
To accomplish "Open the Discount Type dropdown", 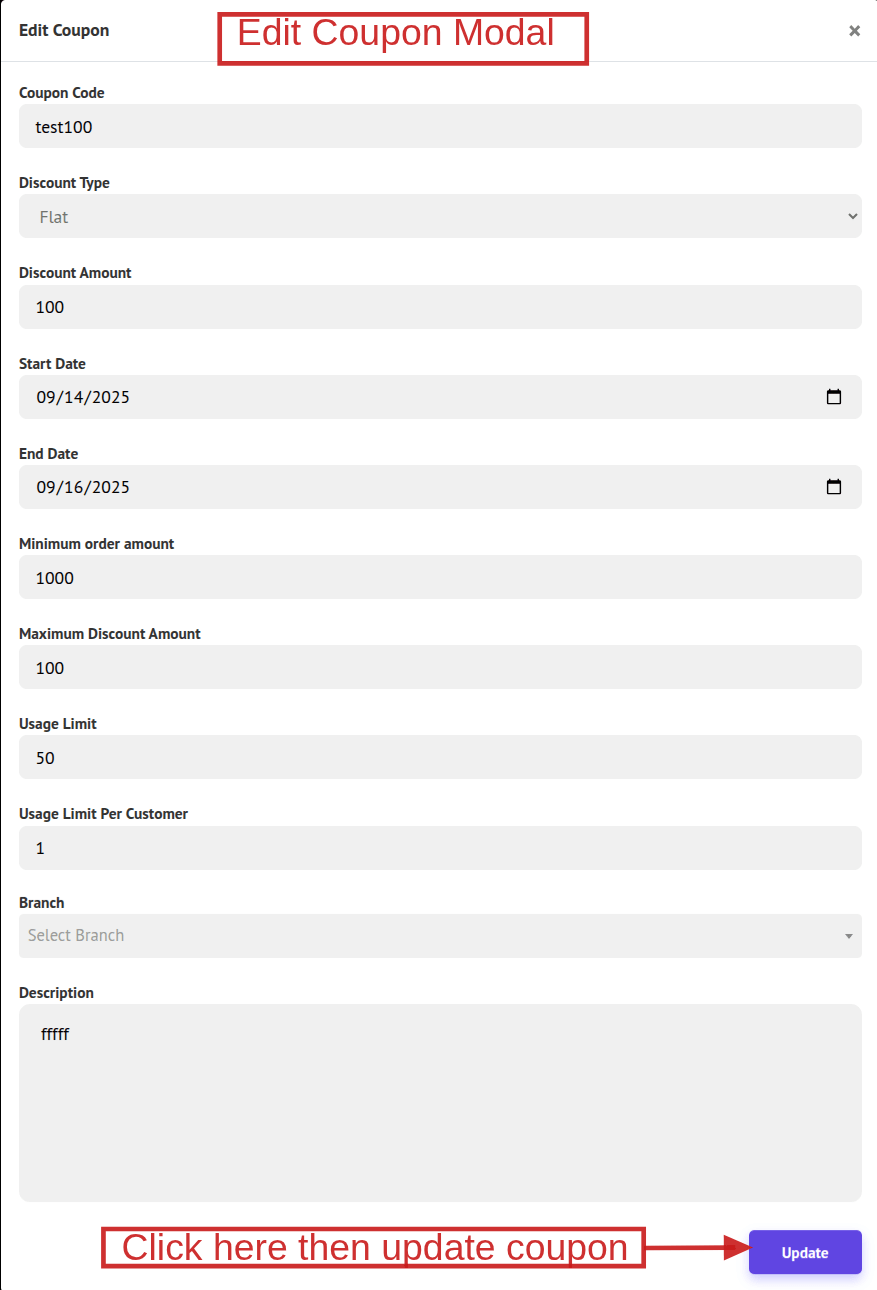I will [440, 216].
